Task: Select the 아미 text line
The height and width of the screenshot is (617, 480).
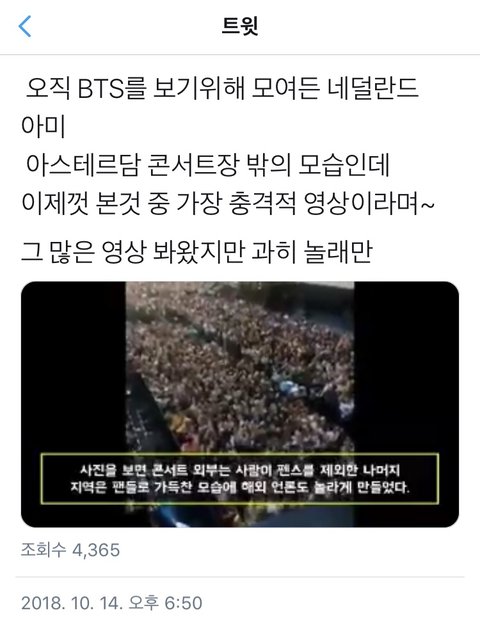Action: (x=43, y=126)
